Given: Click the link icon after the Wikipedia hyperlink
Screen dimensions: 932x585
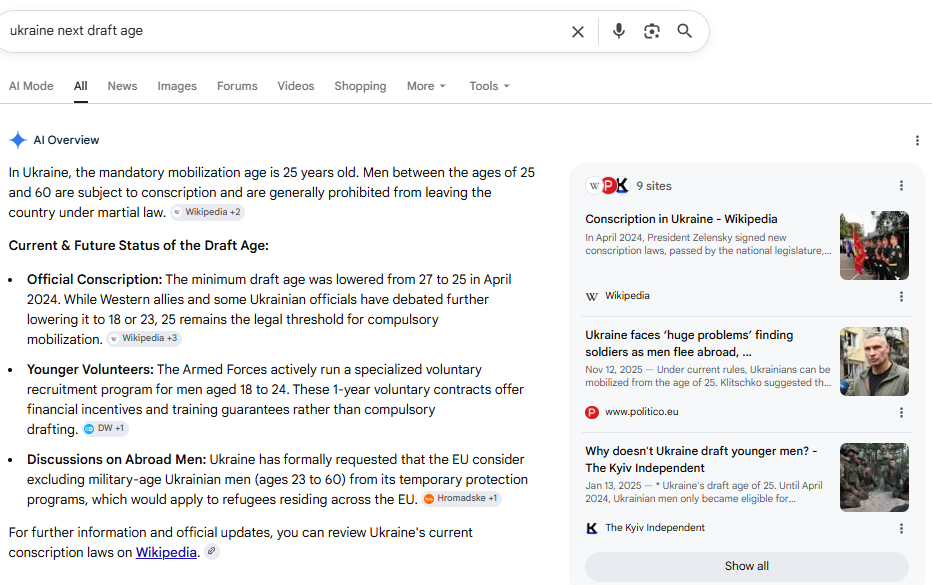Looking at the screenshot, I should [x=212, y=551].
